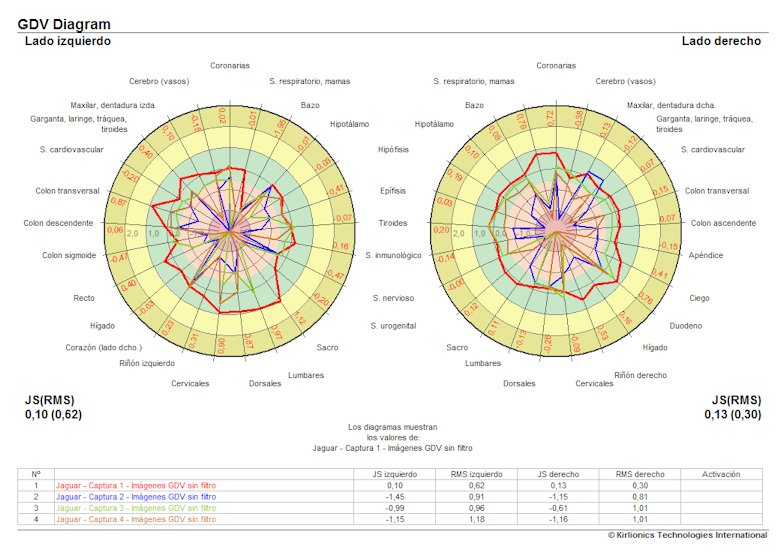Screen dimensions: 778x553
Task: Select the Lado izquierdo heading
Action: pyautogui.click(x=67, y=41)
